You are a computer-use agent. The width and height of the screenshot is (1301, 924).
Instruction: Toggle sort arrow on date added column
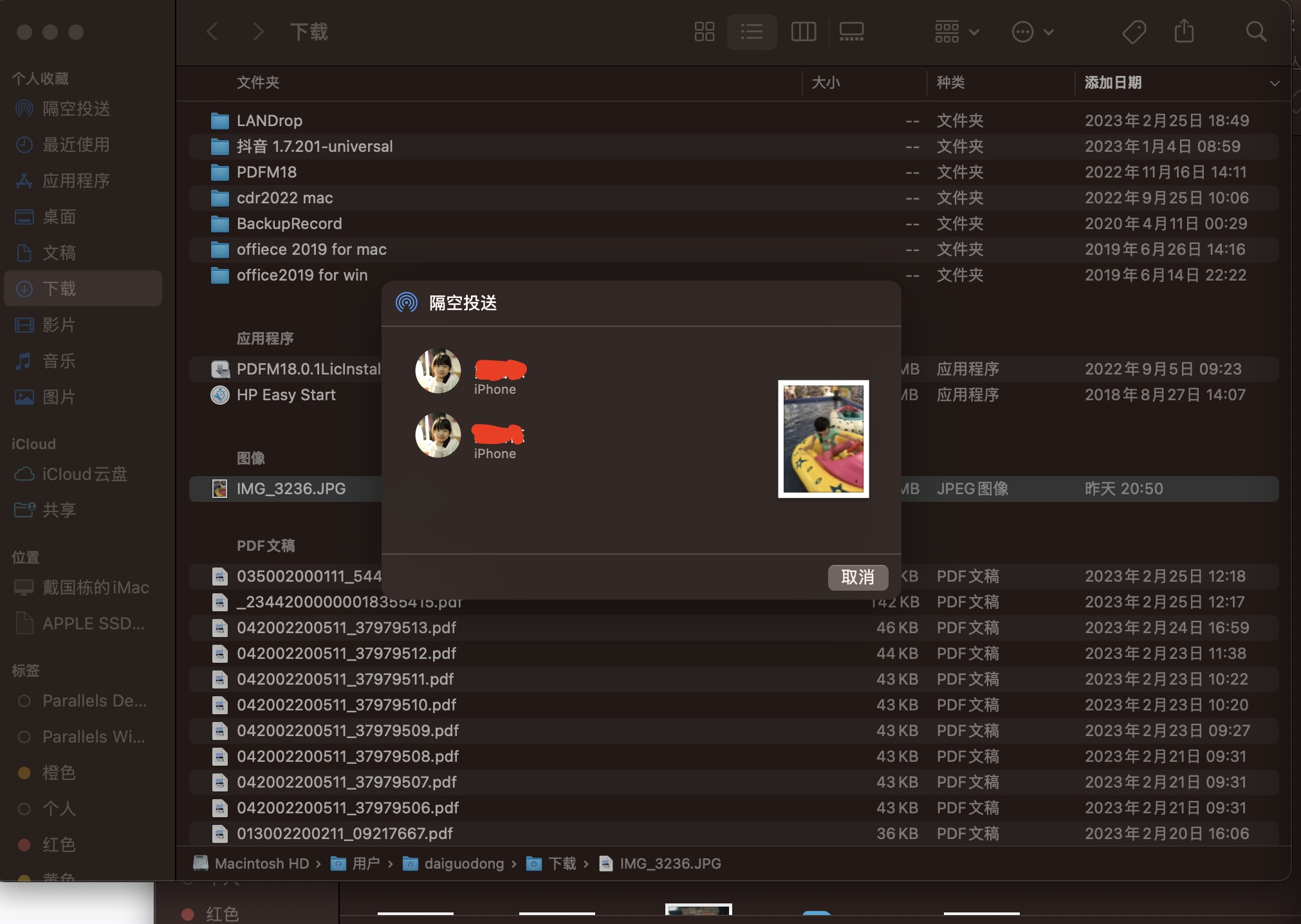pyautogui.click(x=1274, y=83)
